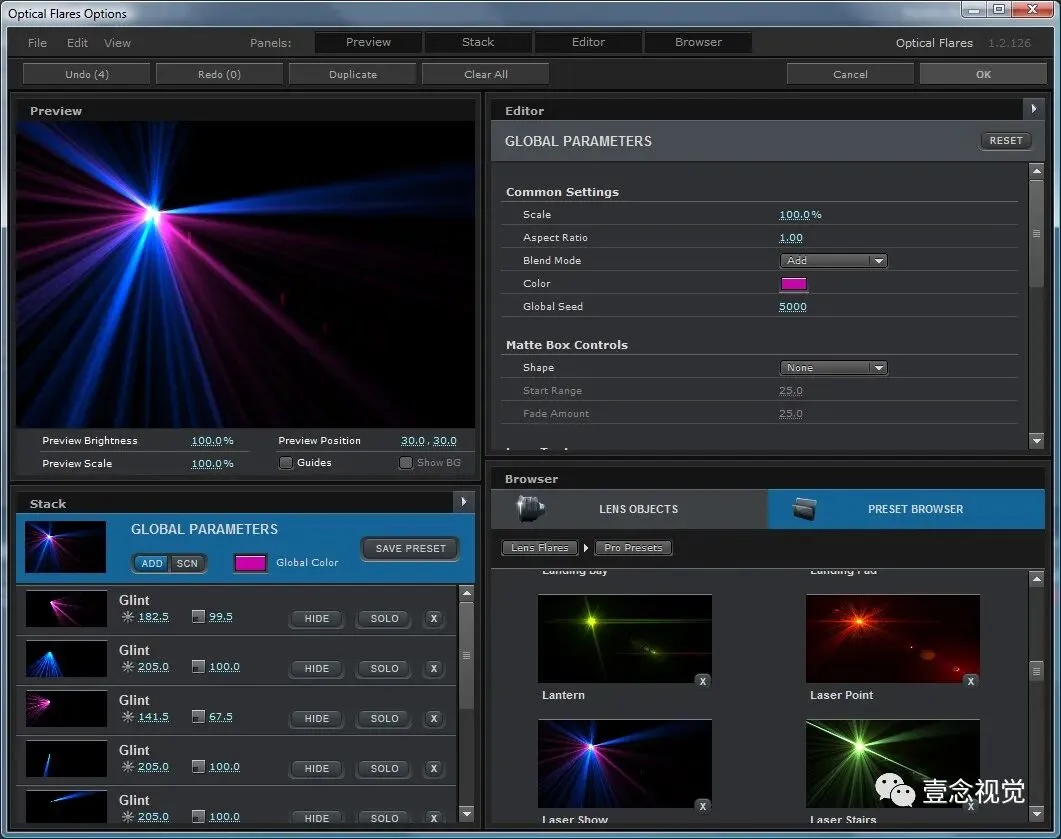The image size is (1061, 839).
Task: Click the Save Preset button
Action: [x=410, y=548]
